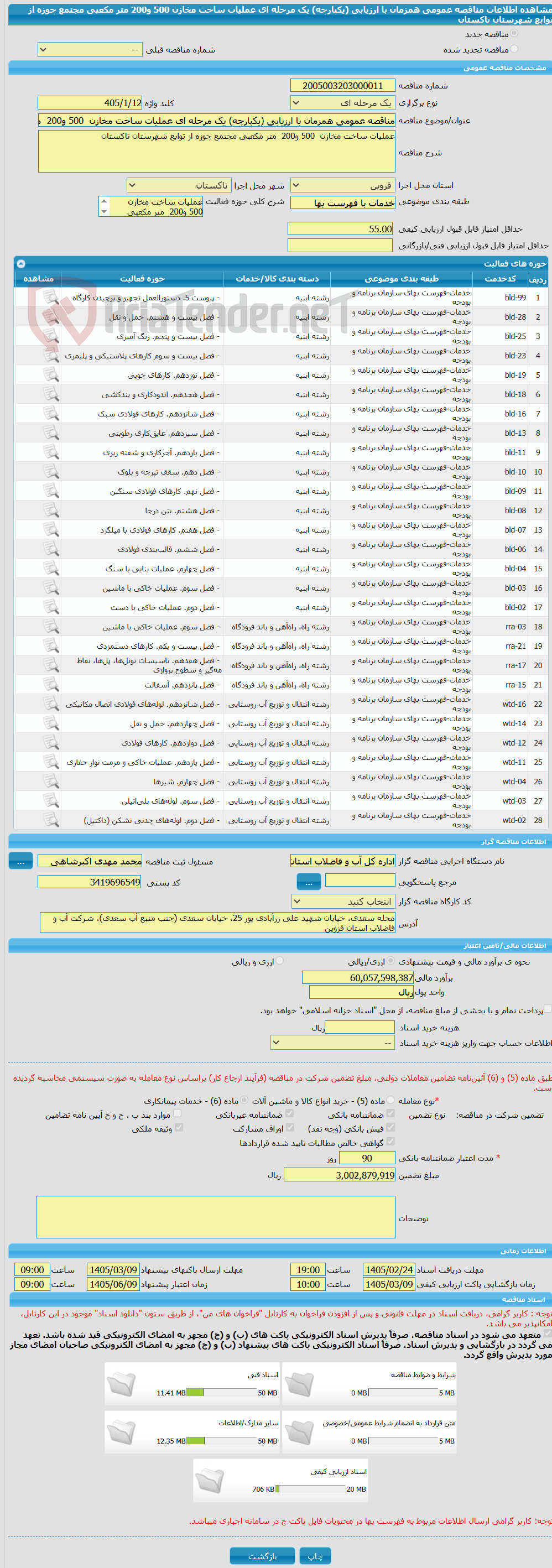Click the طبقه بندی موضوعی column header
The width and height of the screenshot is (552, 1568).
(402, 278)
